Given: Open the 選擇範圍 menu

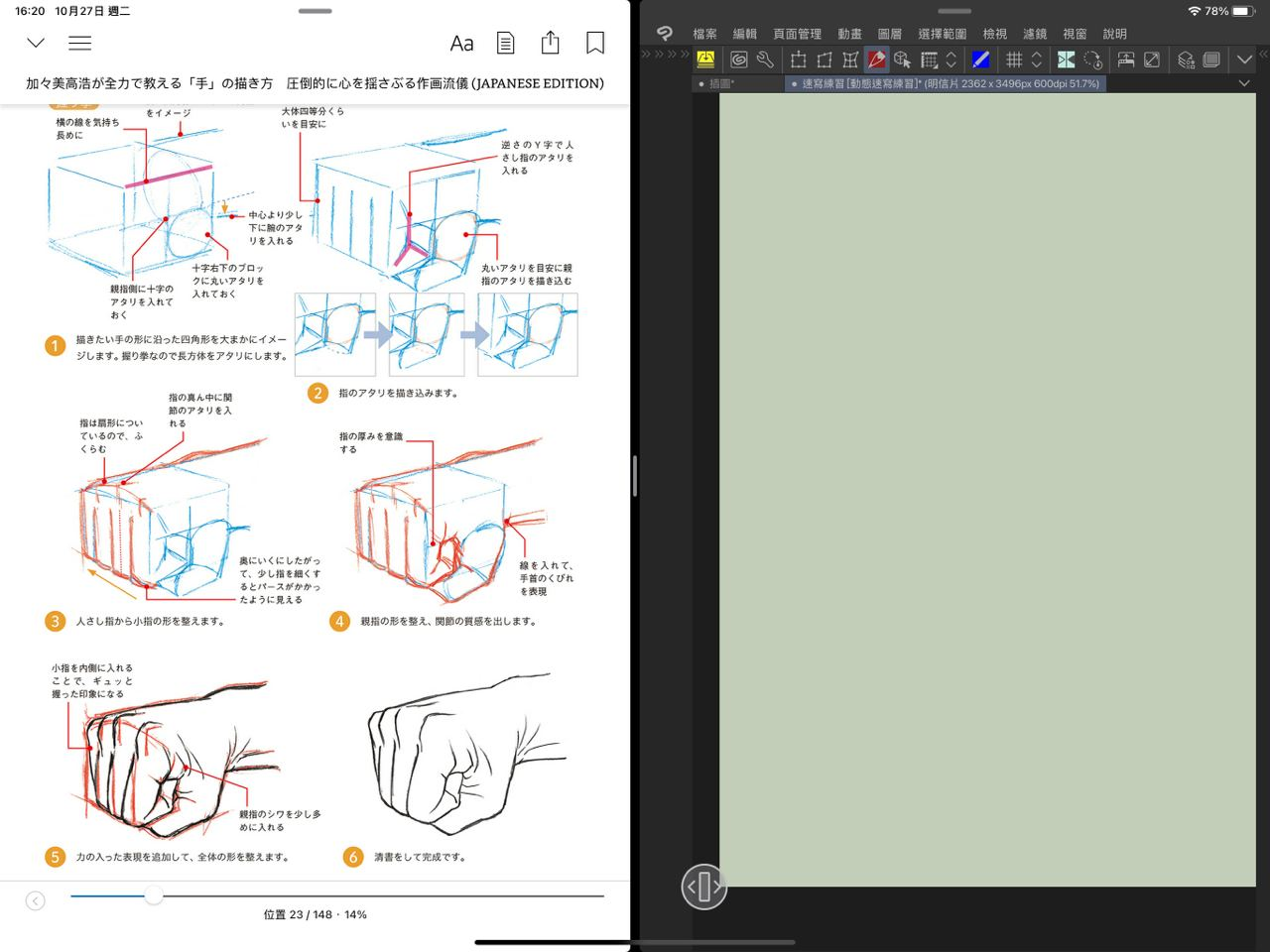Looking at the screenshot, I should (x=942, y=34).
